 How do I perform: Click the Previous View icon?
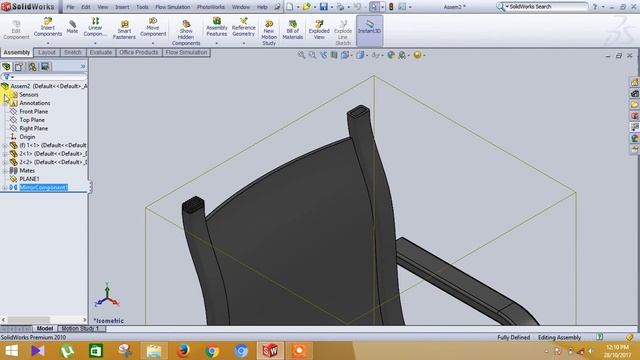pyautogui.click(x=323, y=55)
